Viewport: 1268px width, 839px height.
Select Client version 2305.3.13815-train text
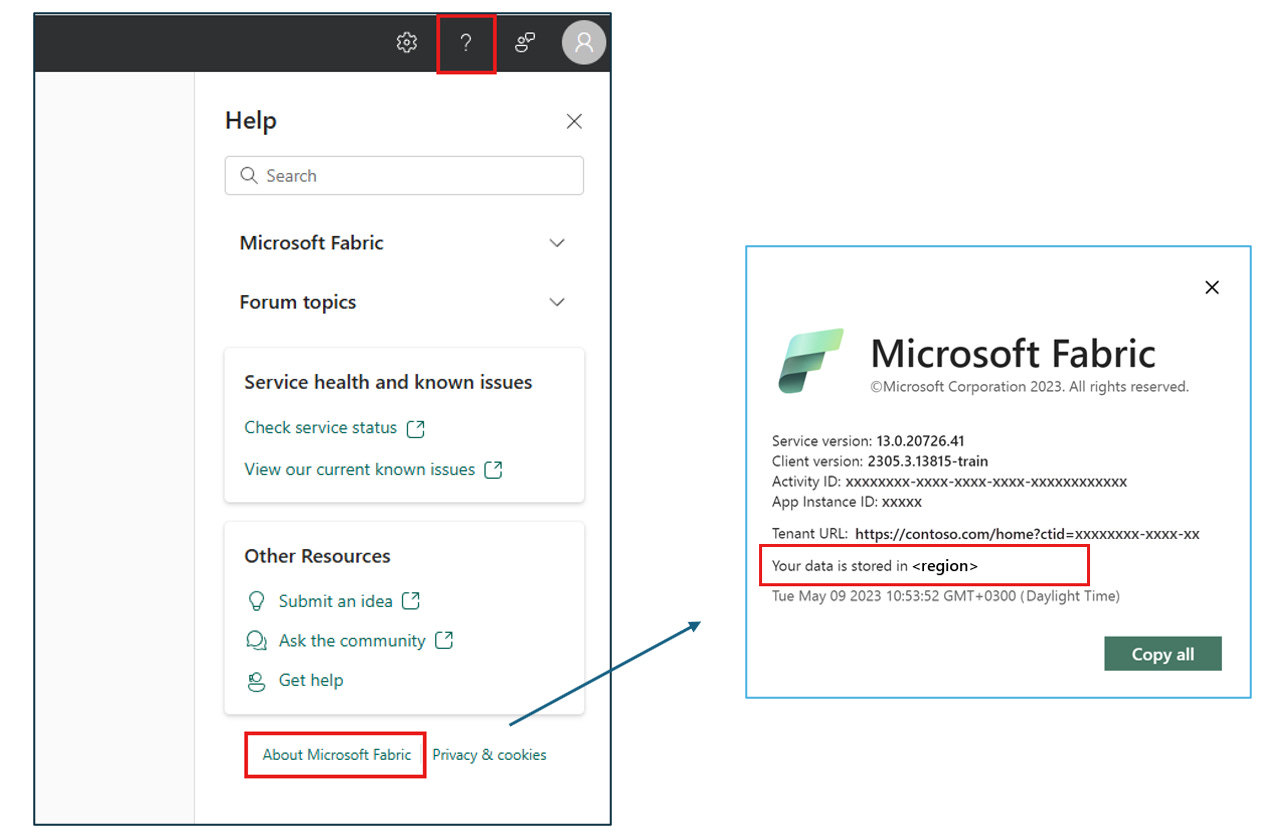[880, 461]
